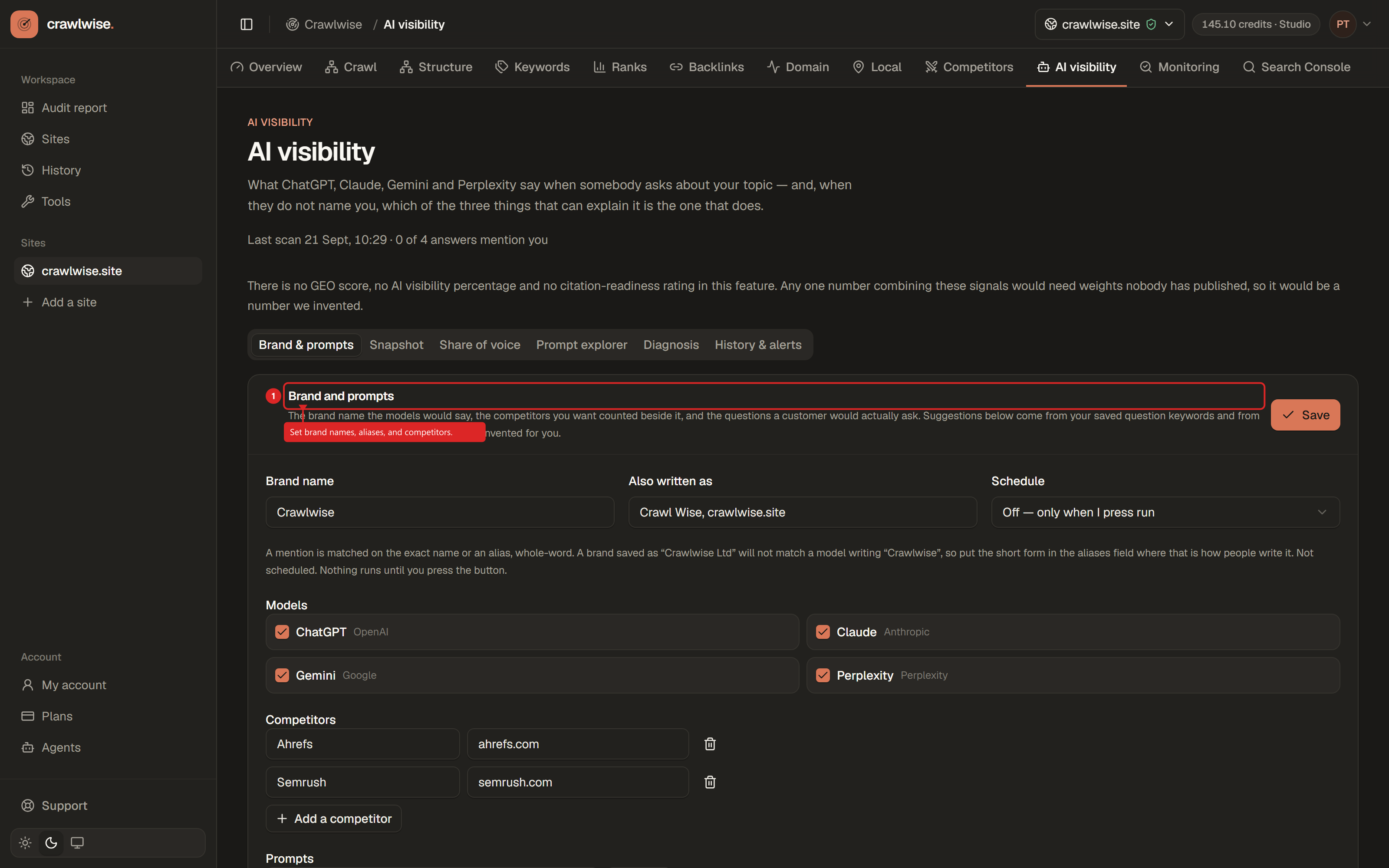Screen dimensions: 1389x868
Task: Switch to the Snapshot sub-tab
Action: 396,345
